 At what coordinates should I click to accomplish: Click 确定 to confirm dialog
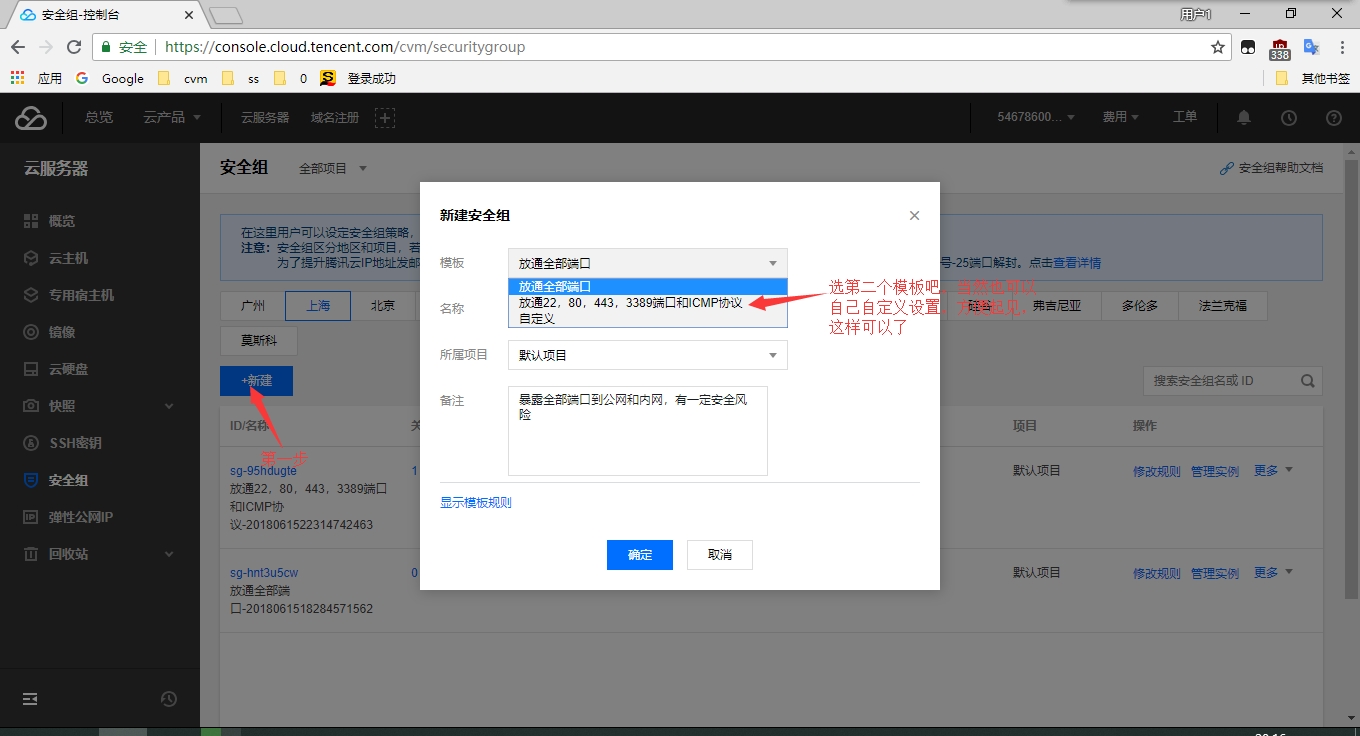pyautogui.click(x=640, y=555)
